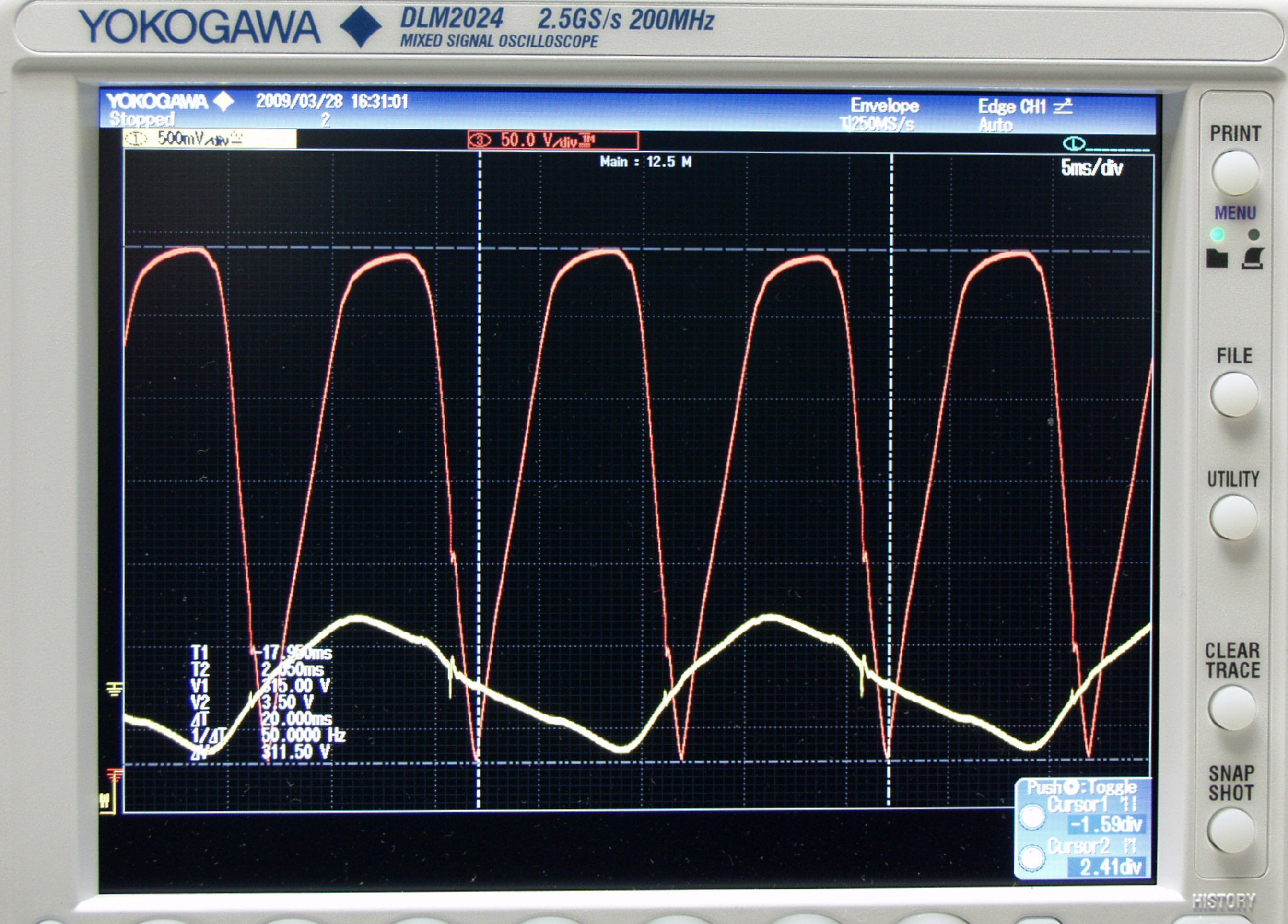
Task: Click the CH1 yellow ground marker icon
Action: [x=114, y=689]
